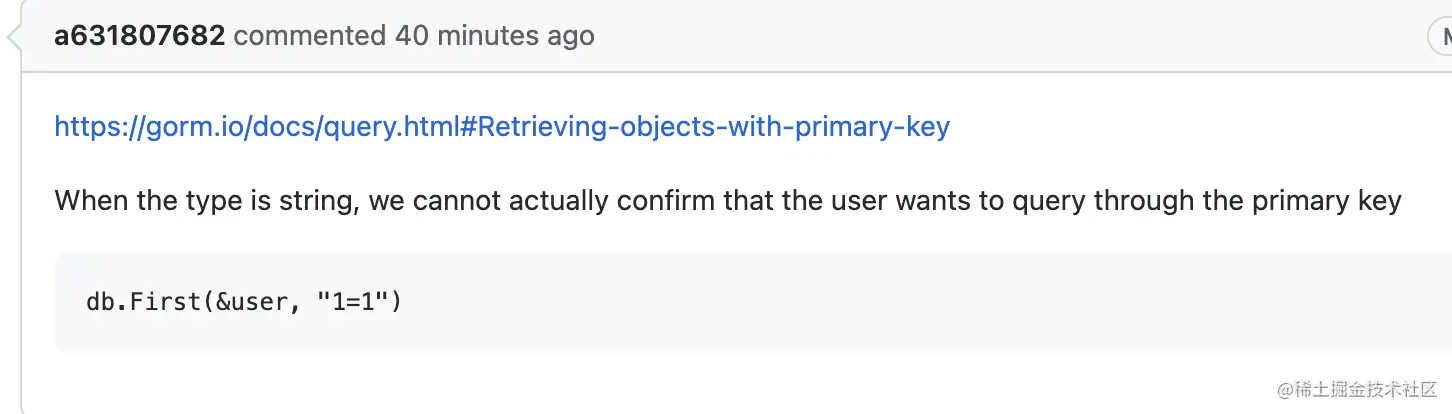Click empty space in the comment header bar
The height and width of the screenshot is (414, 1452).
click(x=1000, y=37)
